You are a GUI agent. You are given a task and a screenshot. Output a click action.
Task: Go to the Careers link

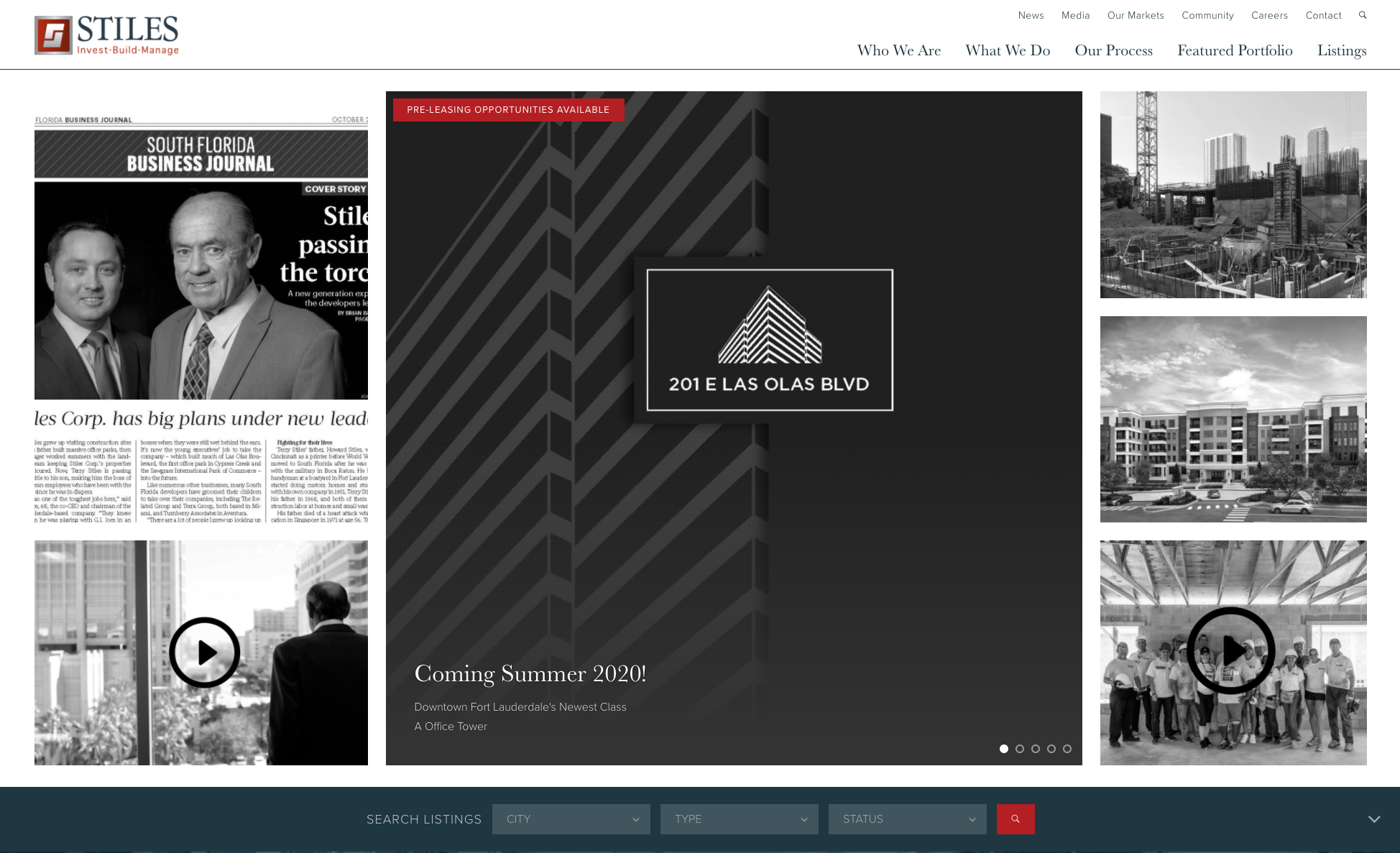(x=1268, y=15)
